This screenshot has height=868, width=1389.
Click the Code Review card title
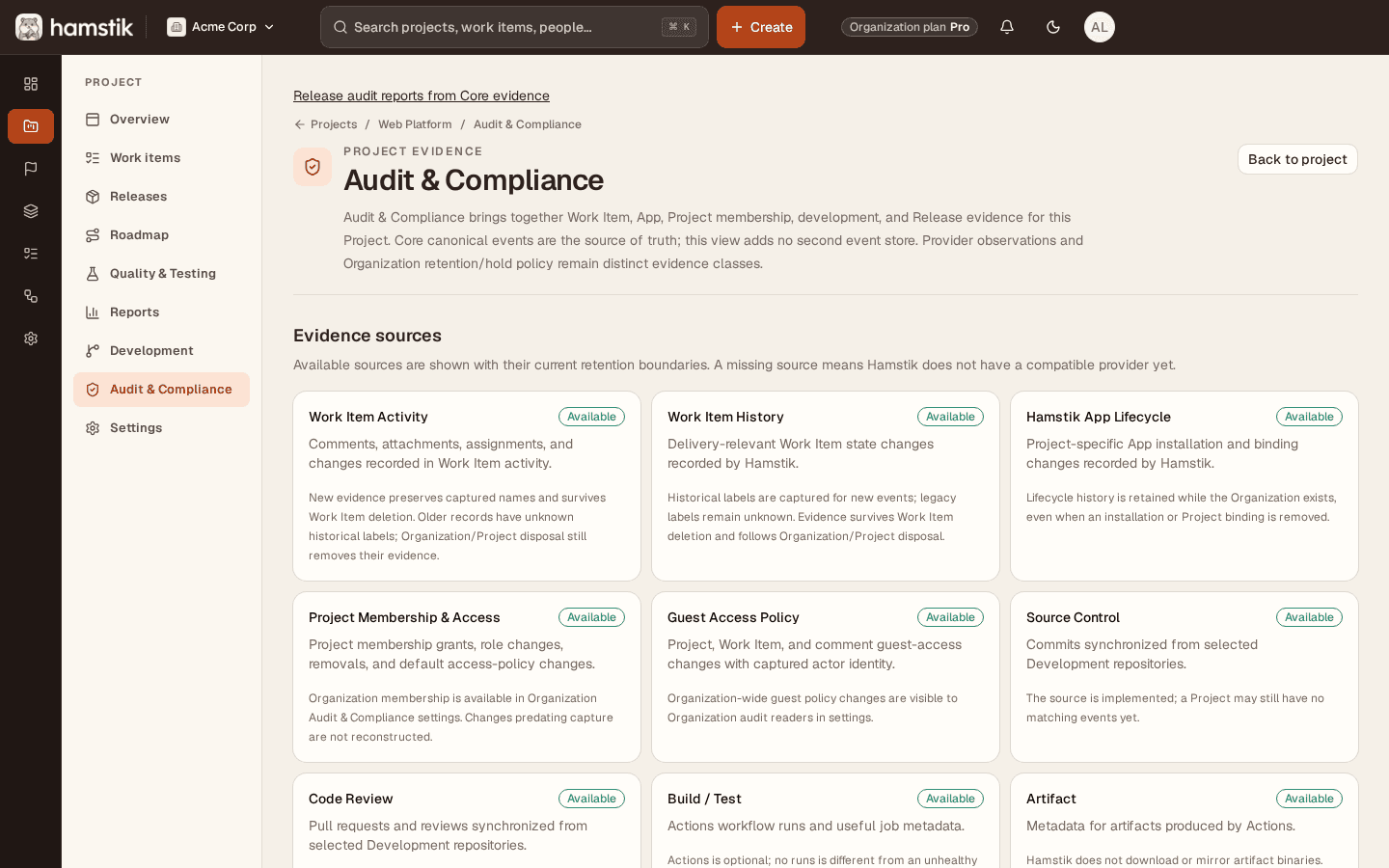pos(351,799)
